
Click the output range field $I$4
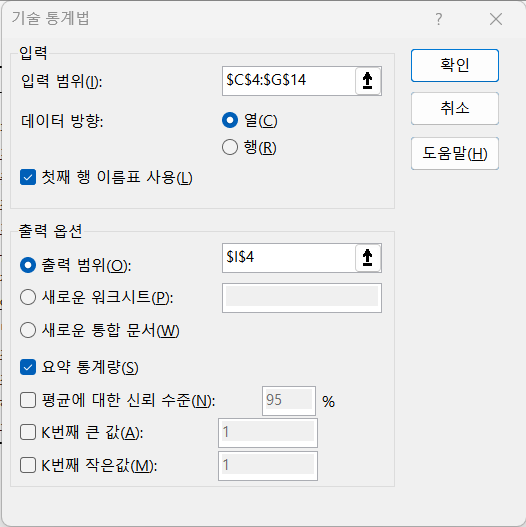pos(289,258)
